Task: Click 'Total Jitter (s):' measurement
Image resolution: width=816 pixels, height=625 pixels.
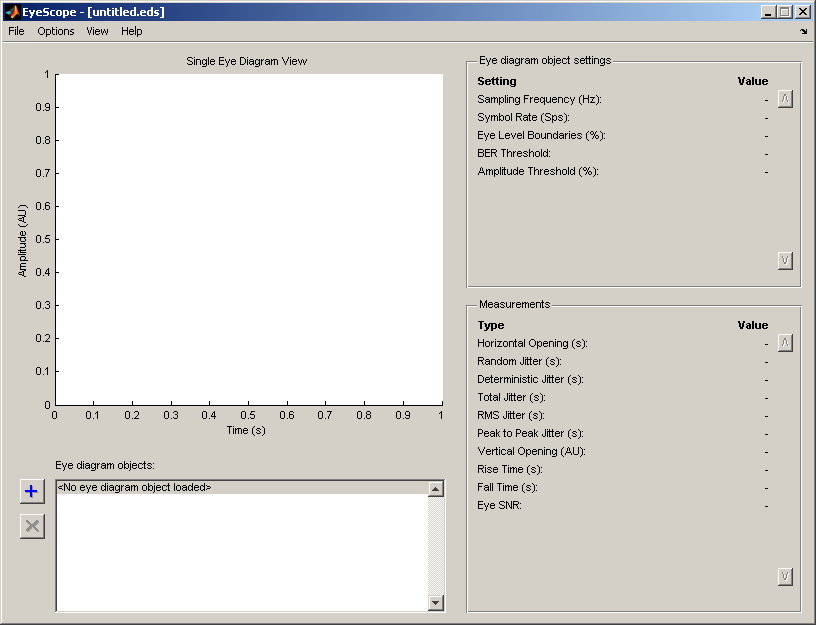Action: point(511,398)
